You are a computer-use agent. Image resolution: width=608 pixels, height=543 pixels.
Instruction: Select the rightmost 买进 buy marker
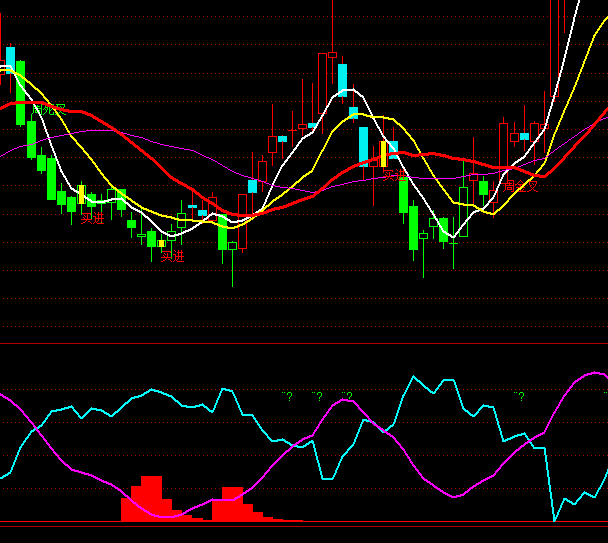(395, 175)
